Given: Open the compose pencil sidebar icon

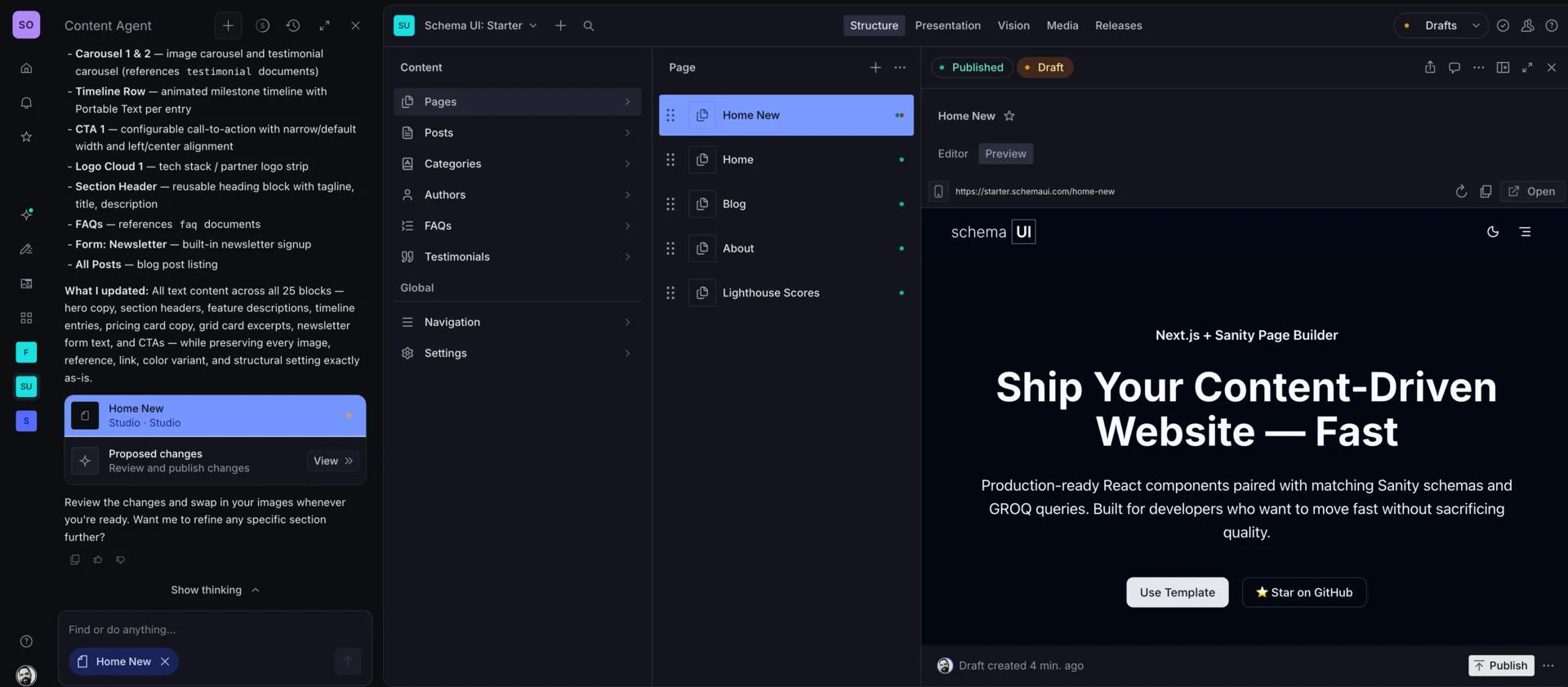Looking at the screenshot, I should coord(26,249).
